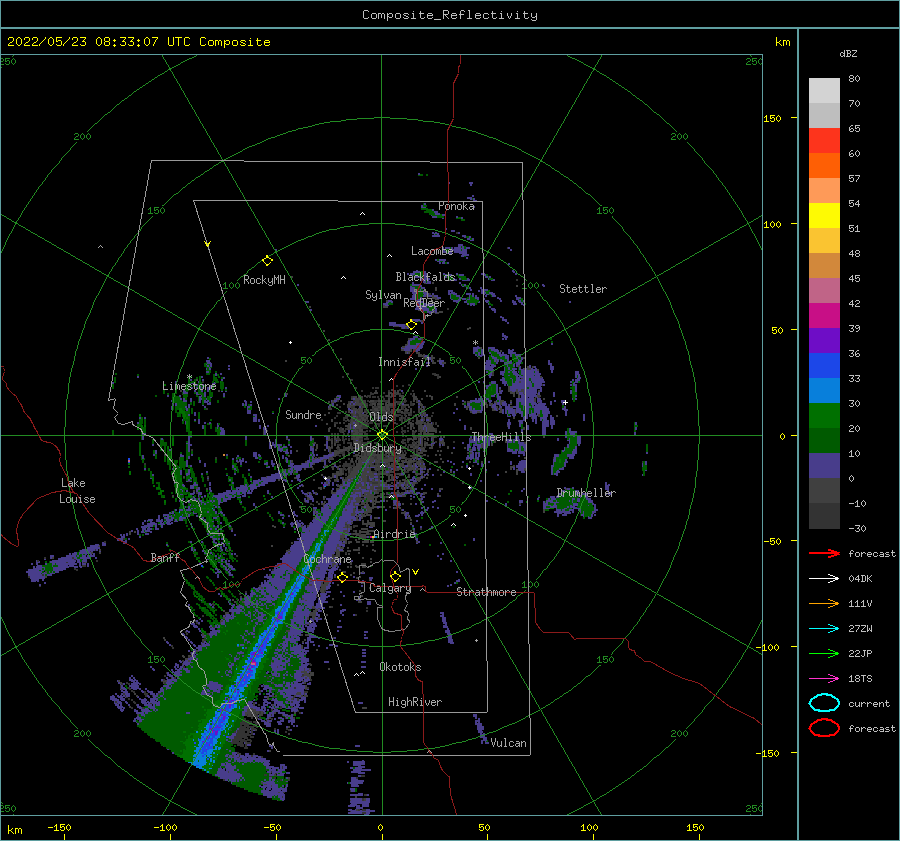Viewport: 900px width, 841px height.
Task: Click the Lacombe location label
Action: (x=432, y=251)
